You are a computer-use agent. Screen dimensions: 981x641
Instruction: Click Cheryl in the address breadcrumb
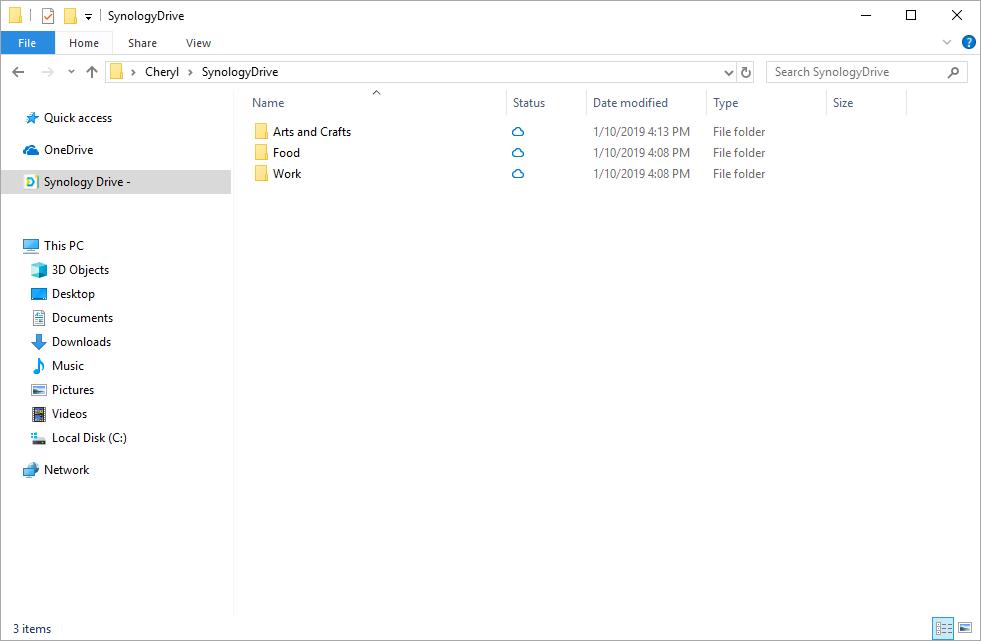162,72
